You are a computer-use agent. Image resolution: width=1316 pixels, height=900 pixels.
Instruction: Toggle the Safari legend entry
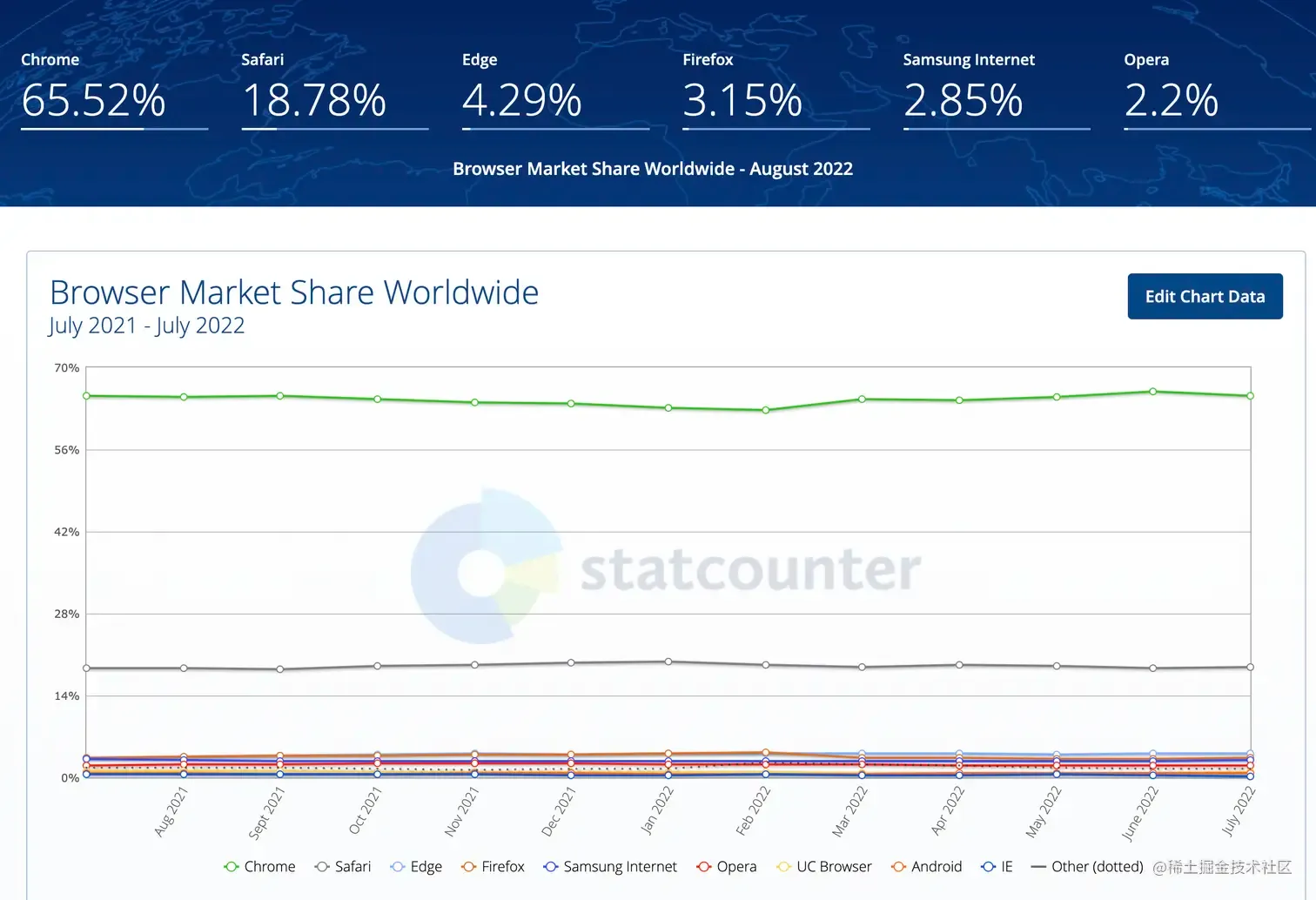343,867
